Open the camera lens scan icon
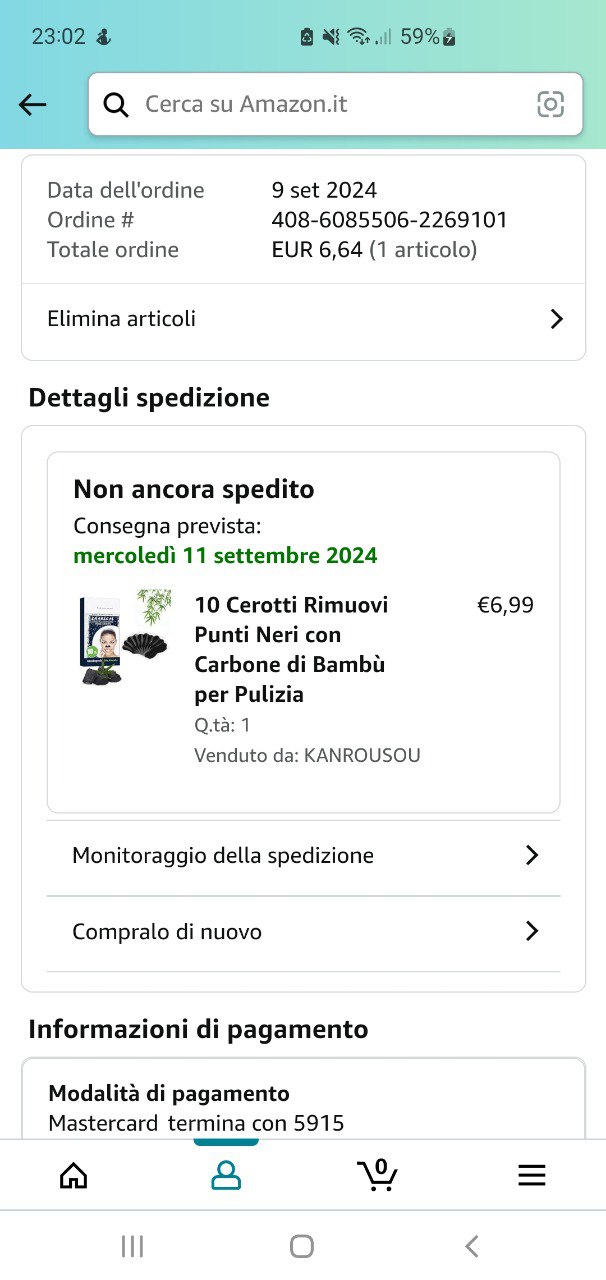606x1280 pixels. click(x=551, y=104)
